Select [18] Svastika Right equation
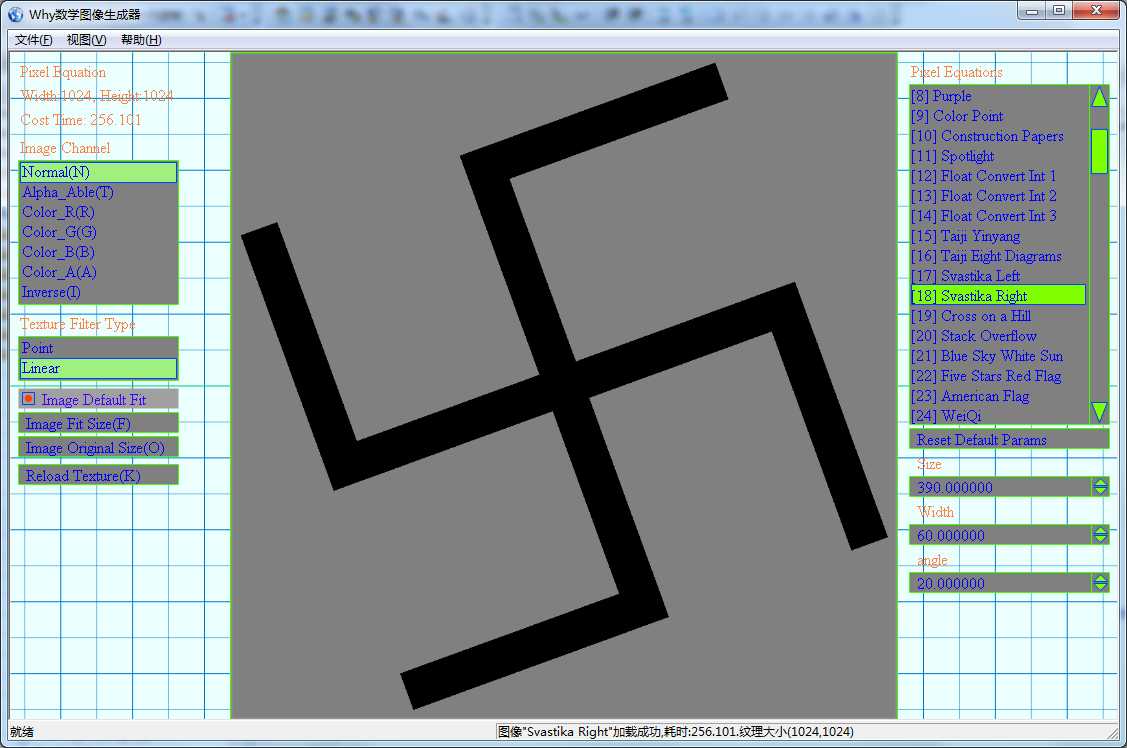The image size is (1127, 748). click(998, 295)
